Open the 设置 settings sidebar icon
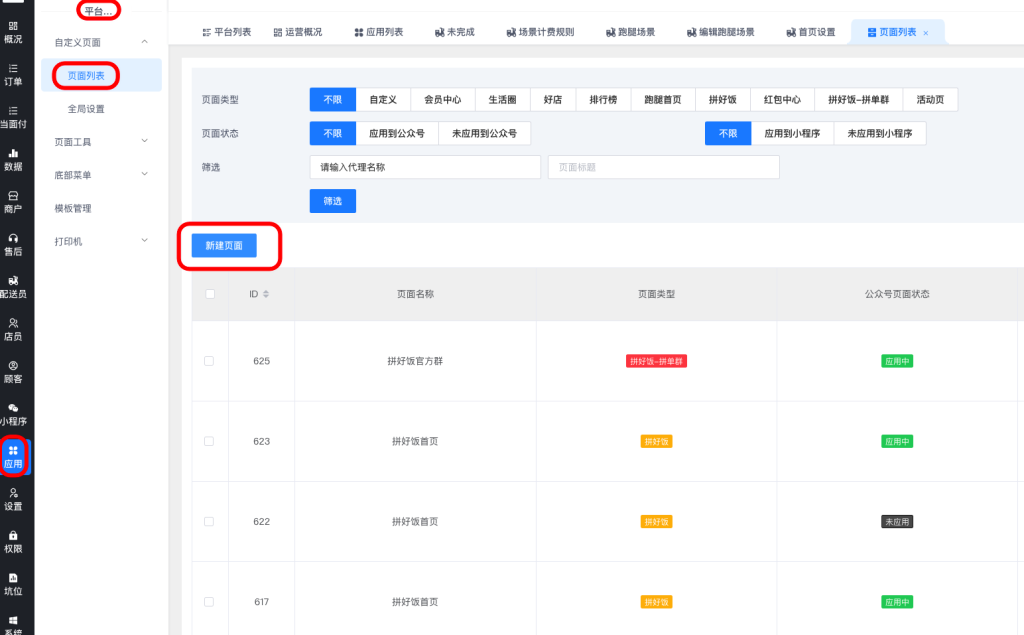The height and width of the screenshot is (635, 1024). click(x=13, y=499)
